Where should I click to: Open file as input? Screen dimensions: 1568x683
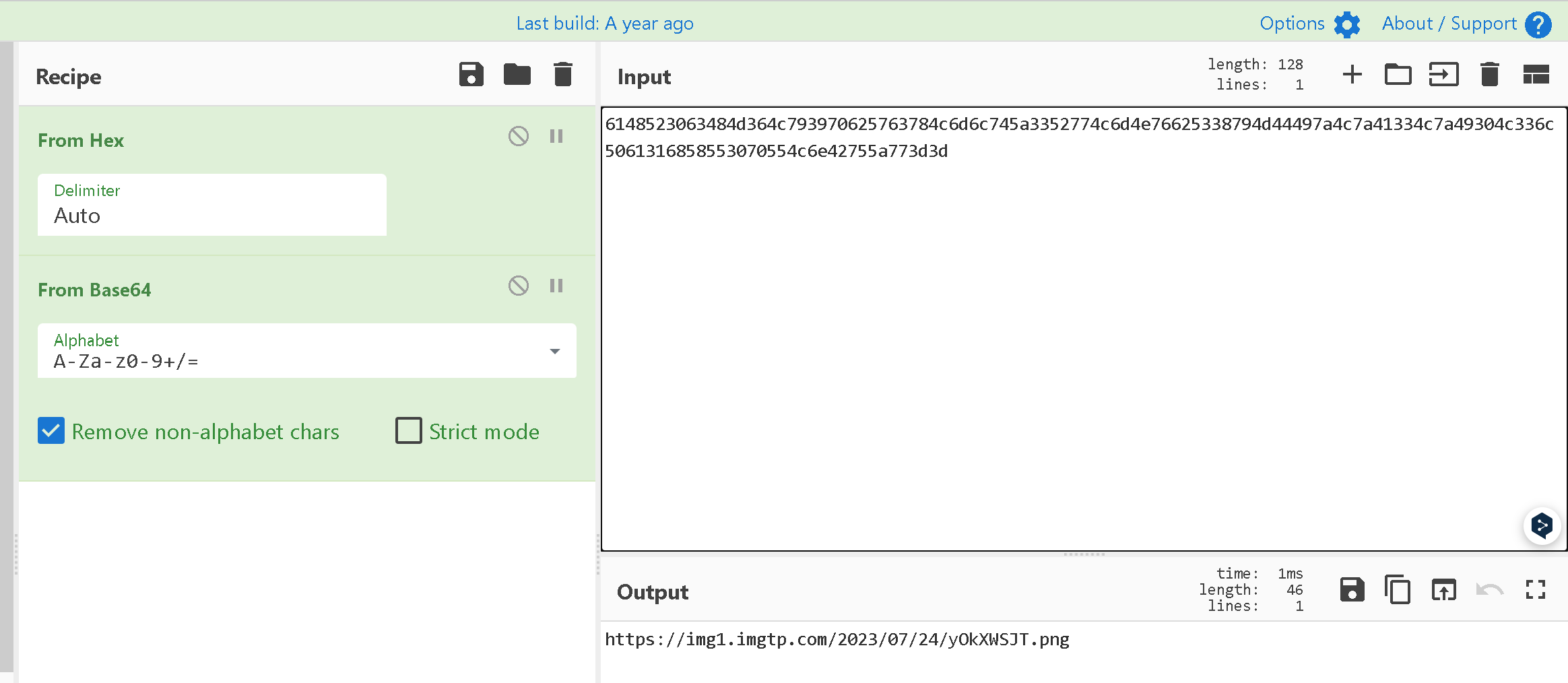tap(1443, 74)
